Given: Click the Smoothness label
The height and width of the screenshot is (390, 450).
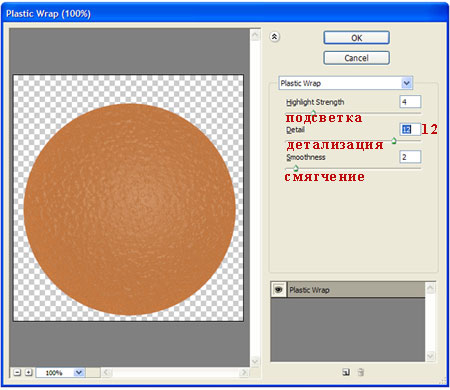Looking at the screenshot, I should point(306,157).
